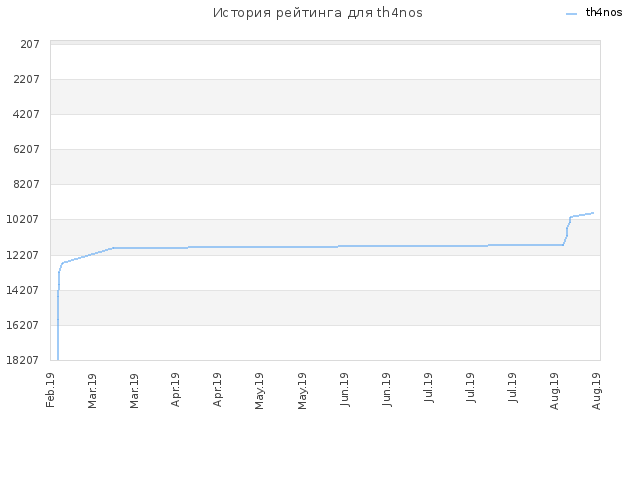
Task: Click the first Apr.19 x-axis label
Action: 176,390
